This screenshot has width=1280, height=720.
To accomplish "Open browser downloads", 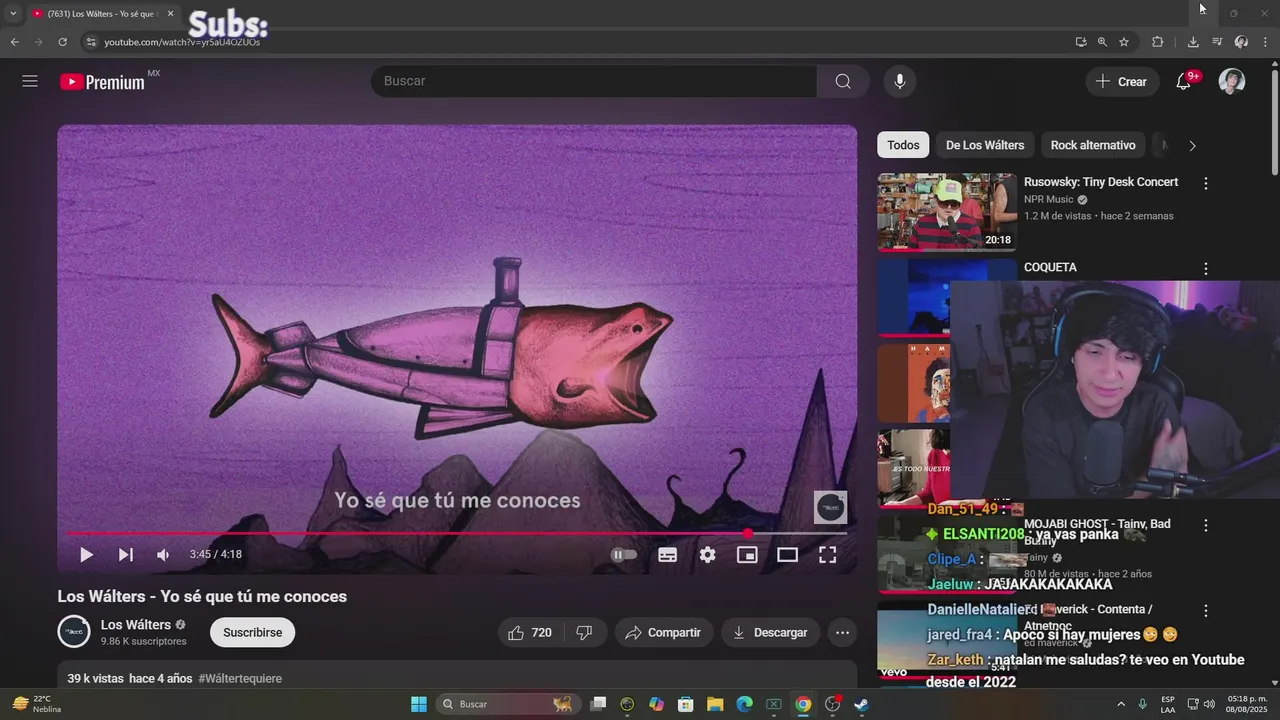I will pos(1193,42).
